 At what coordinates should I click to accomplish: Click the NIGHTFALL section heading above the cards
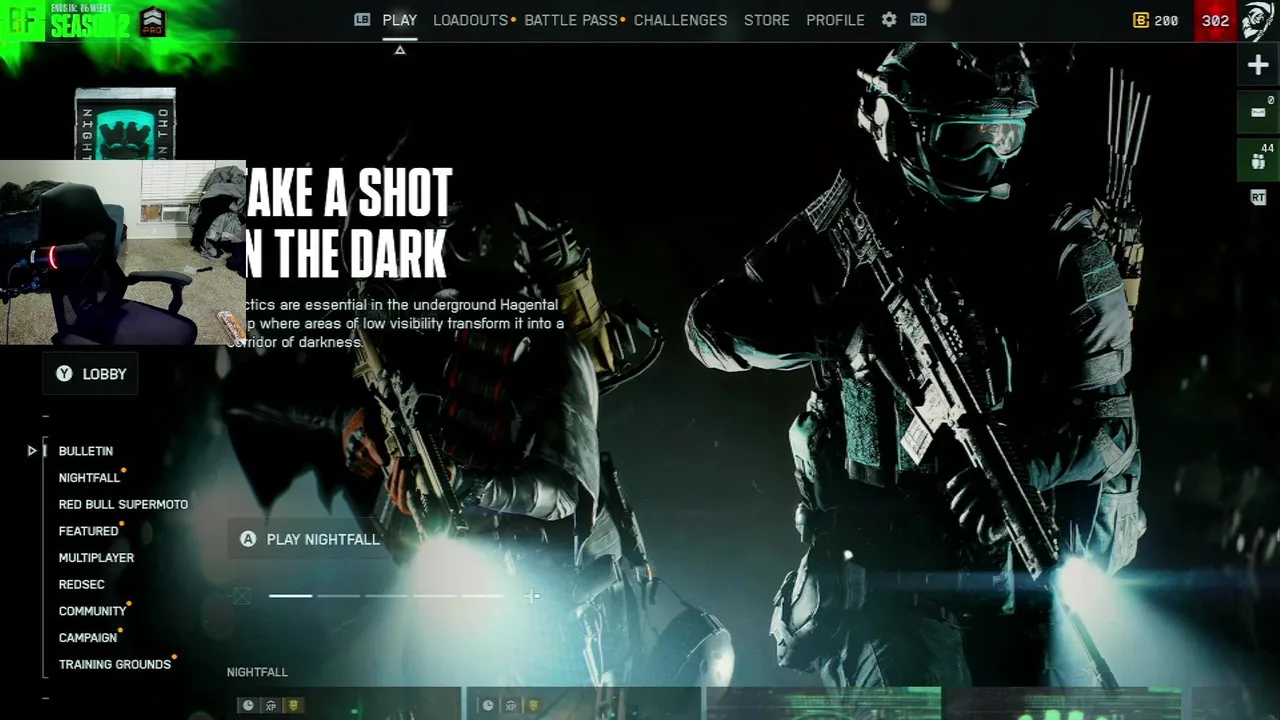coord(257,672)
